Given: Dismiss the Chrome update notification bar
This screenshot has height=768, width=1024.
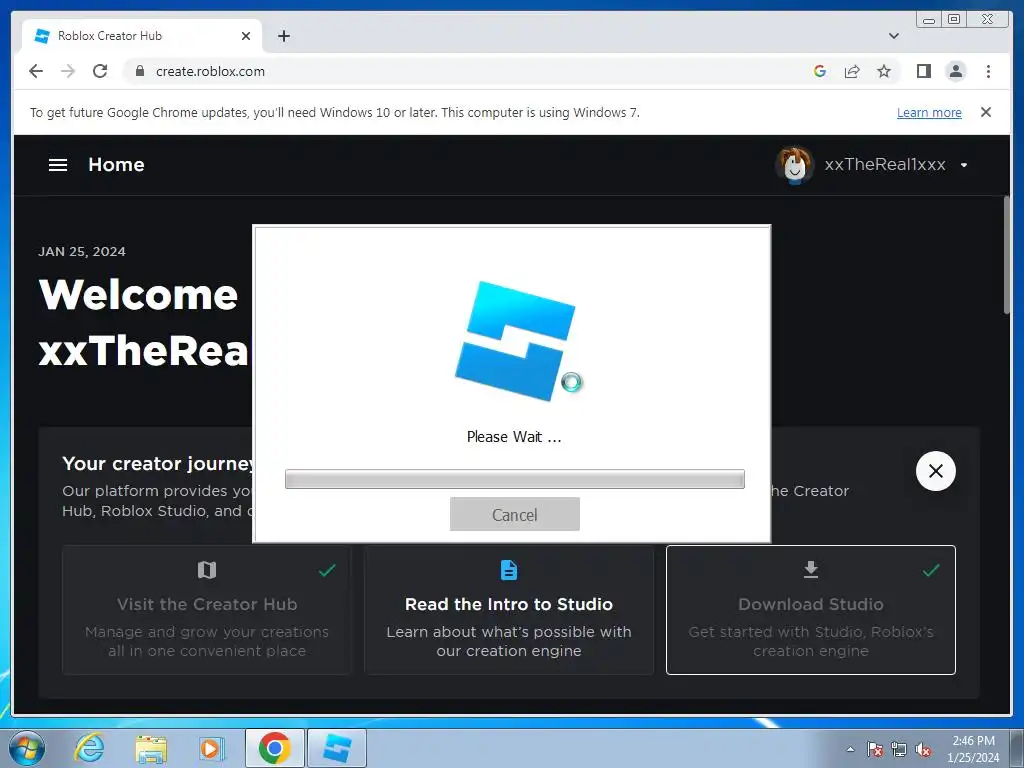Looking at the screenshot, I should click(x=986, y=112).
